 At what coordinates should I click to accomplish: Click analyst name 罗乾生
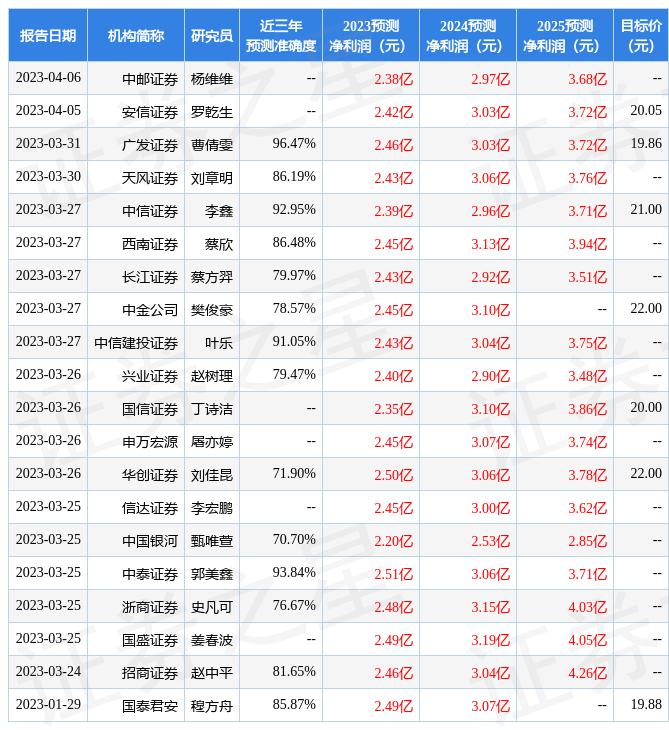pos(212,112)
